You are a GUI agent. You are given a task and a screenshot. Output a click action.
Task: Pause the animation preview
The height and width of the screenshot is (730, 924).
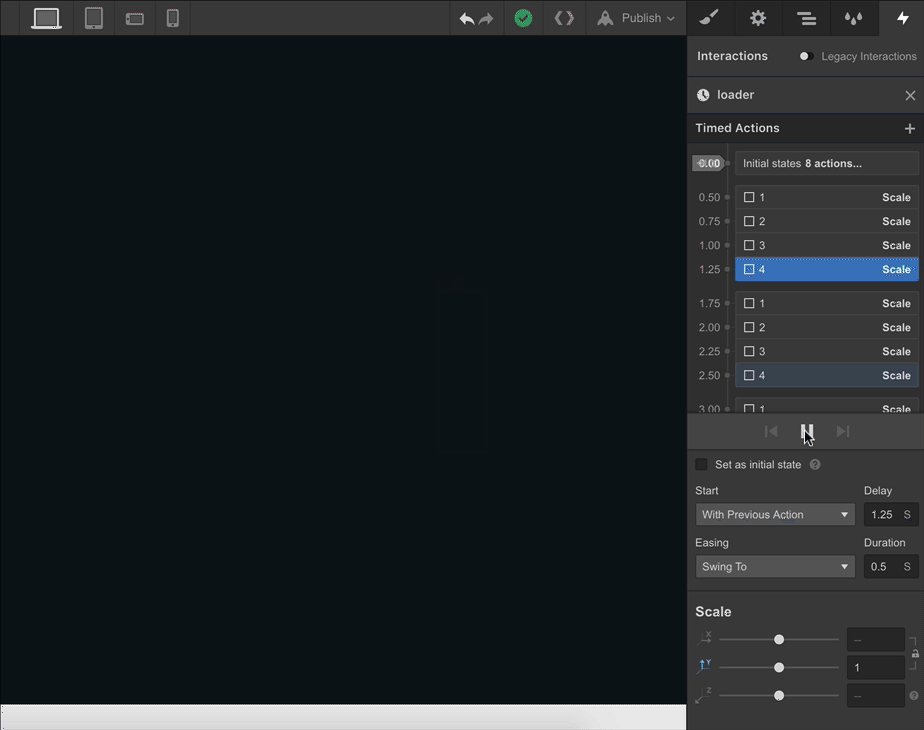point(807,431)
